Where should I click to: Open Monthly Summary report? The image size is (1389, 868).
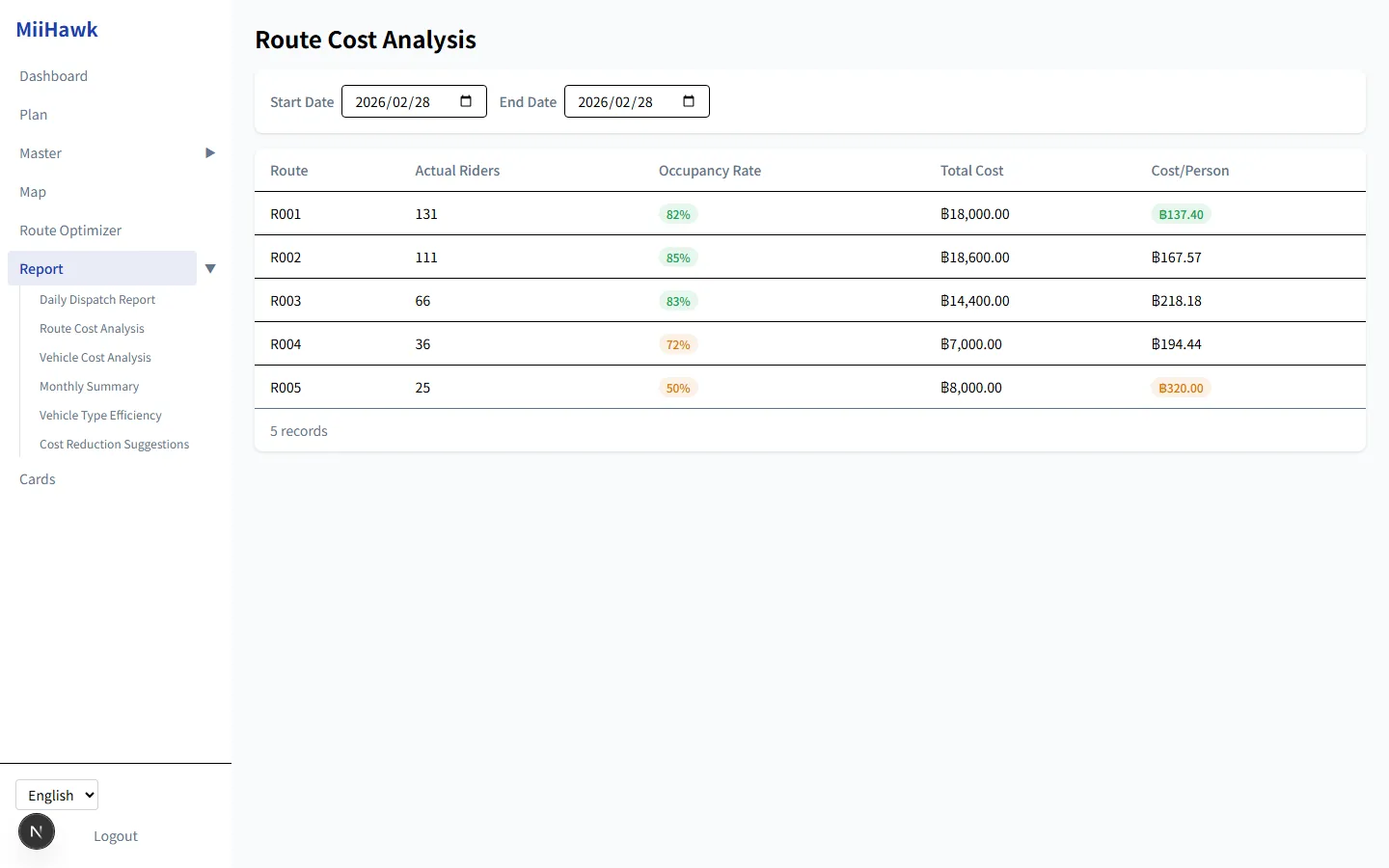(90, 387)
